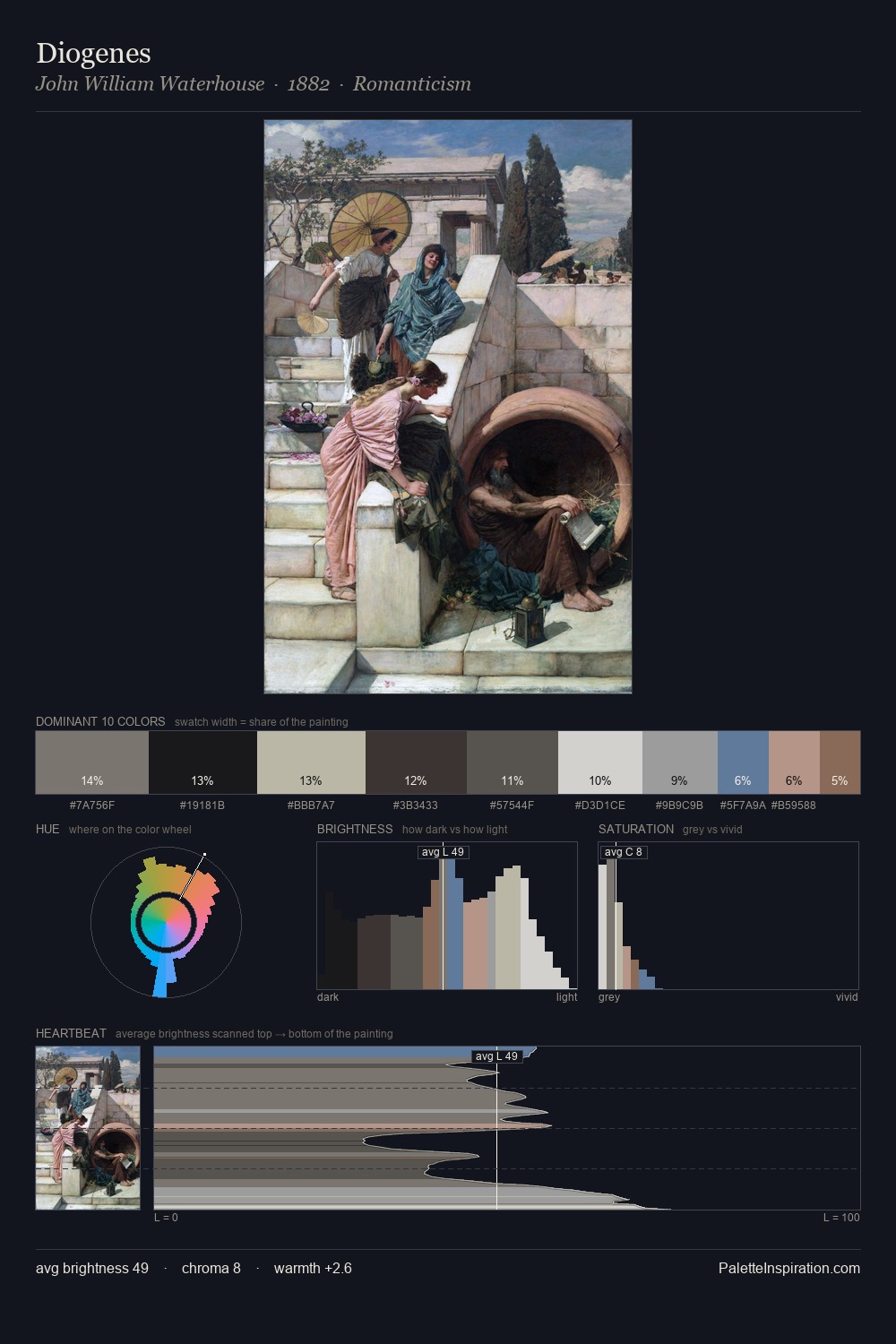Choose the 9% grey swatch #9B9C9B
Image resolution: width=896 pixels, height=1344 pixels.
[680, 762]
